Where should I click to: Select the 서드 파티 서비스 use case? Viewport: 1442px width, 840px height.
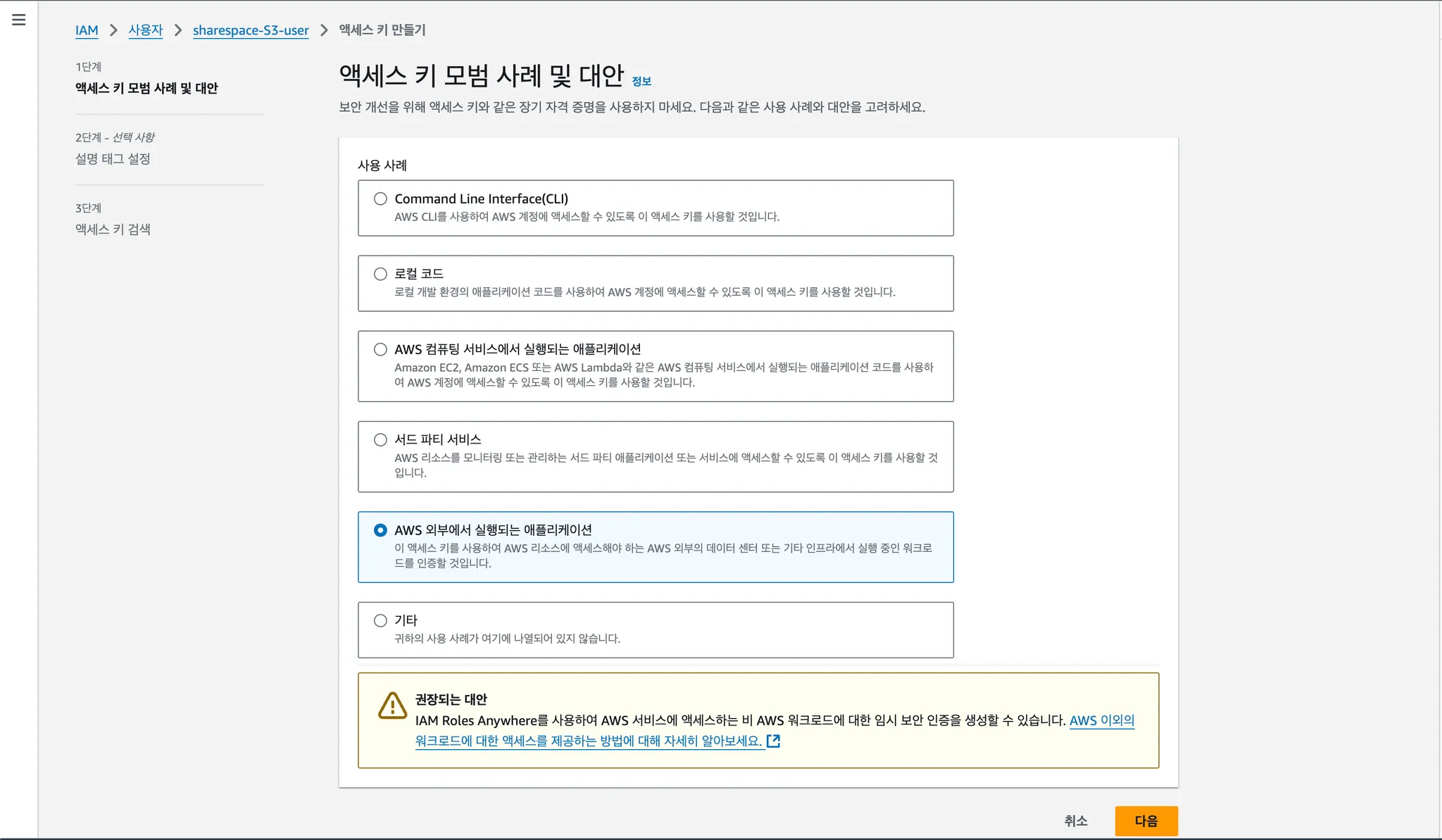(381, 439)
